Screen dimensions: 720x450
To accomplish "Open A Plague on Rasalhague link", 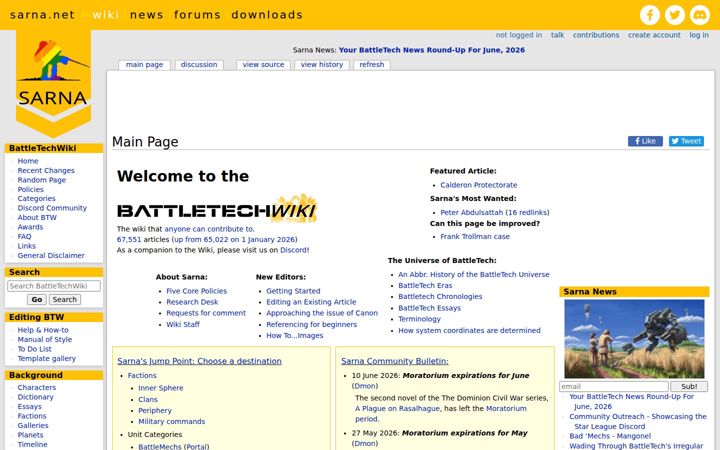I will [397, 409].
